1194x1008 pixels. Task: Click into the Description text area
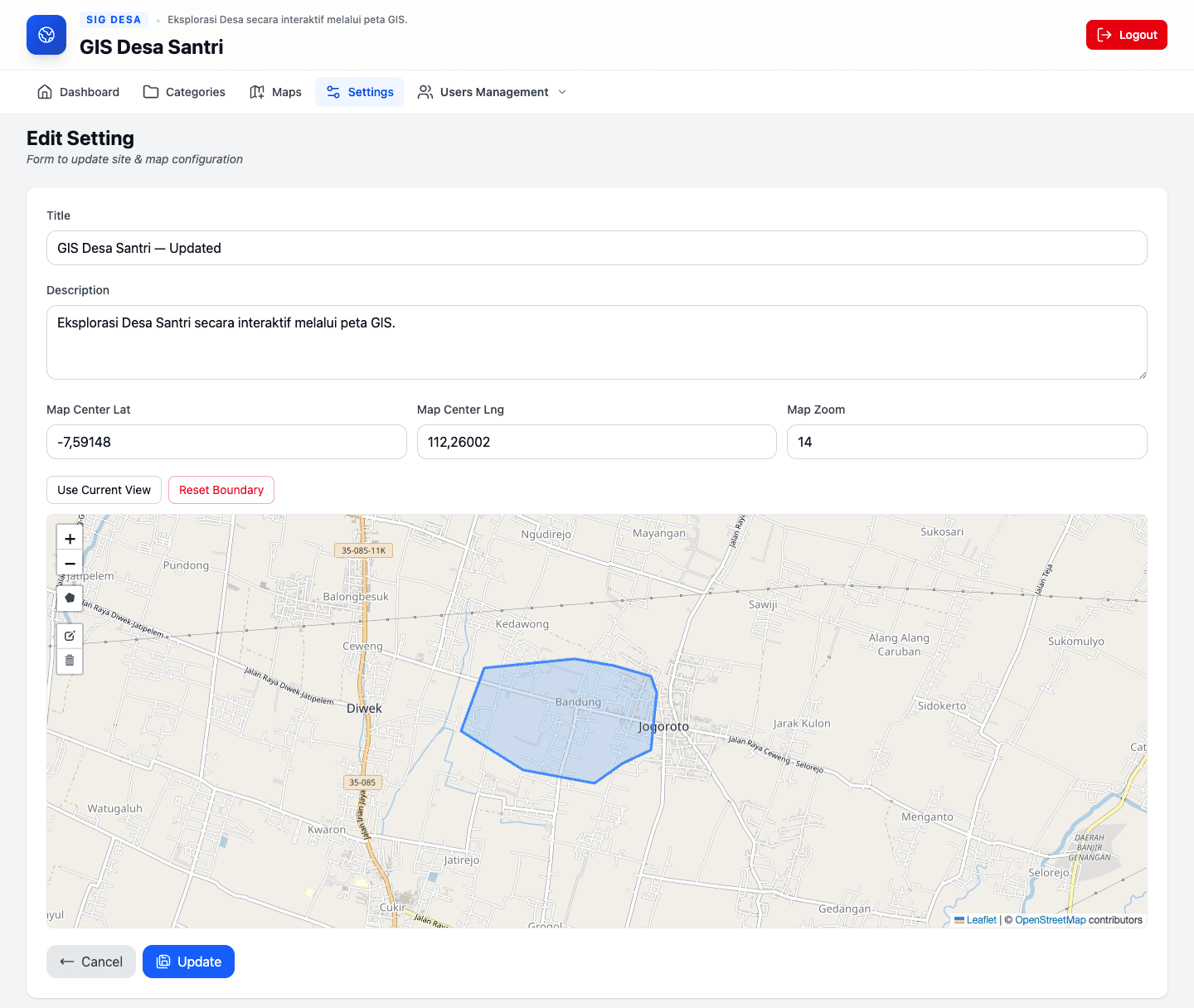(596, 342)
